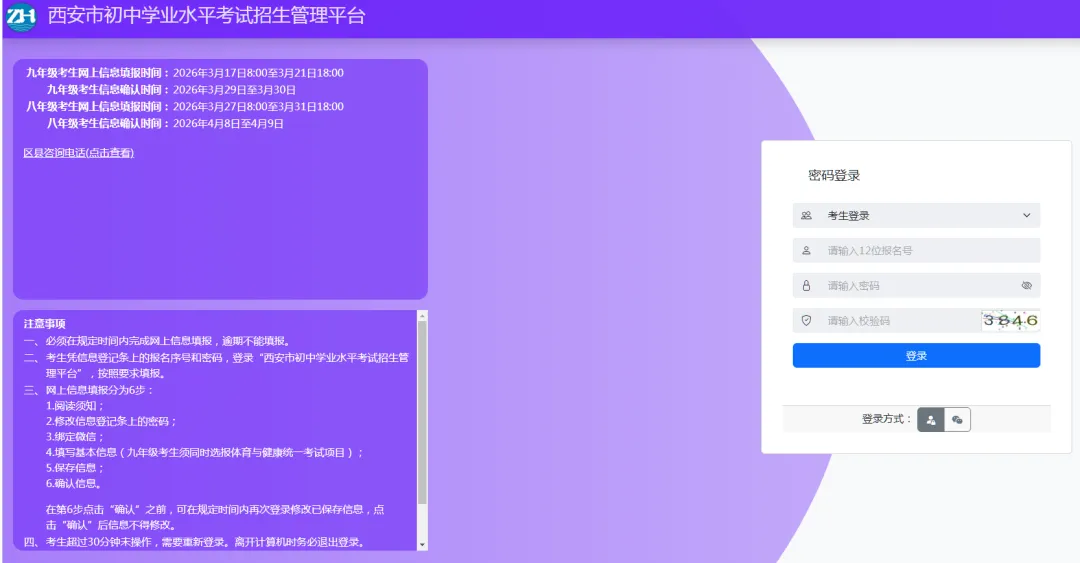Click the 八年级考生信息确认时间 line
The width and height of the screenshot is (1080, 563).
click(x=165, y=123)
